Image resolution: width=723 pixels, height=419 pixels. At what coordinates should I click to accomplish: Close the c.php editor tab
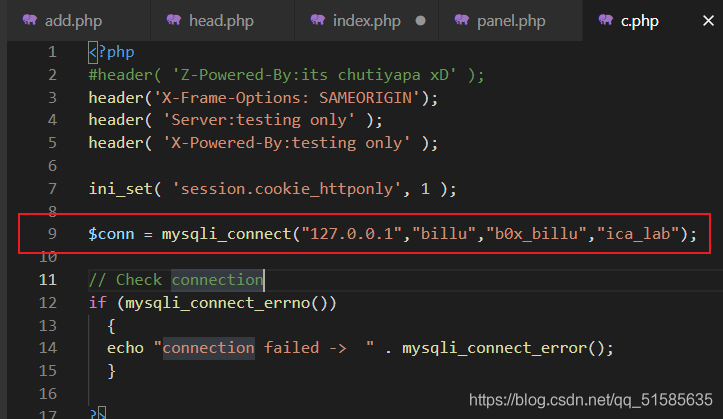click(708, 21)
